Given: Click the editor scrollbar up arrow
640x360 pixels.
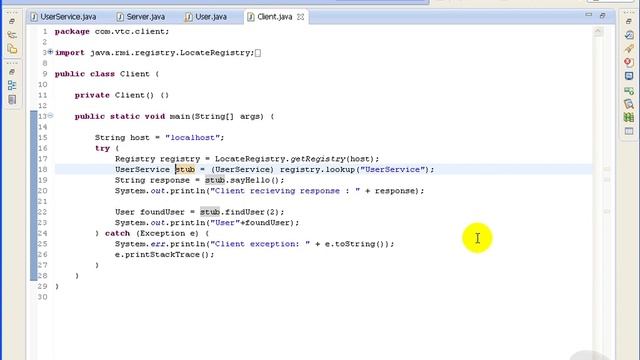Looking at the screenshot, I should (x=598, y=31).
